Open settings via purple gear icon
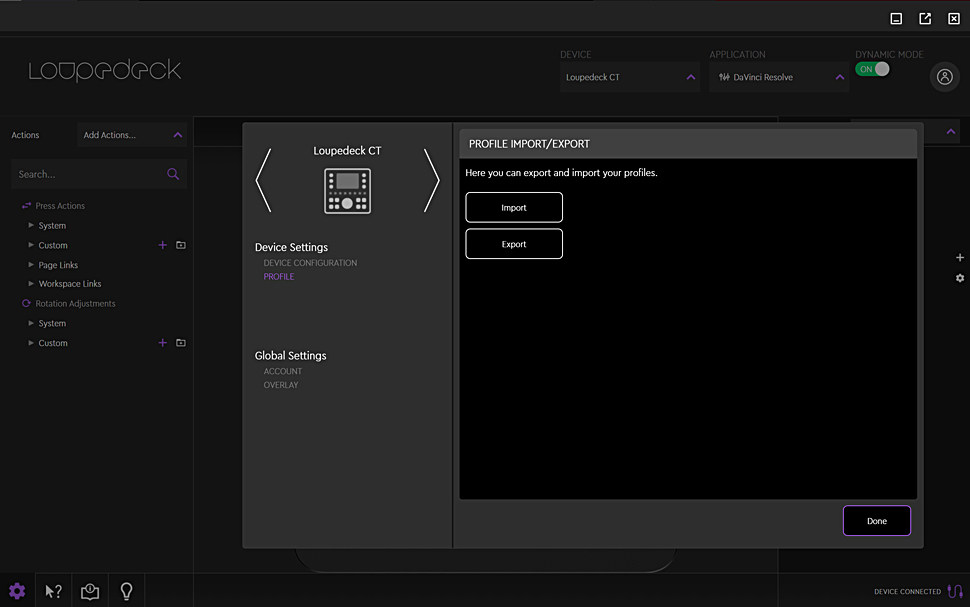Viewport: 970px width, 607px height. pyautogui.click(x=17, y=591)
